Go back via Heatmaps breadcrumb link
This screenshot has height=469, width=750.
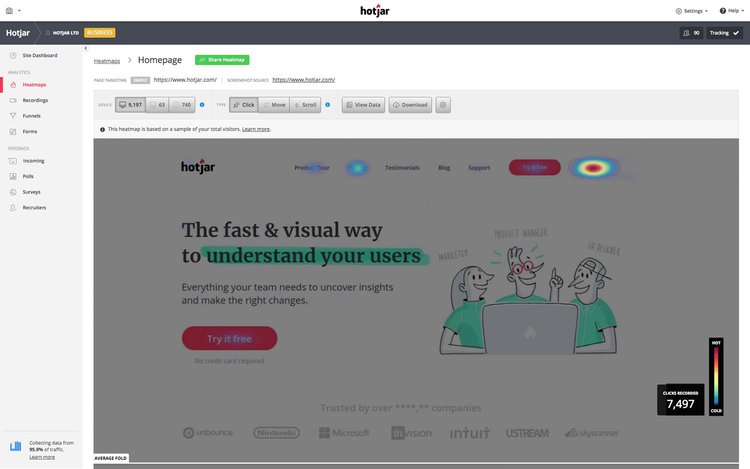107,61
